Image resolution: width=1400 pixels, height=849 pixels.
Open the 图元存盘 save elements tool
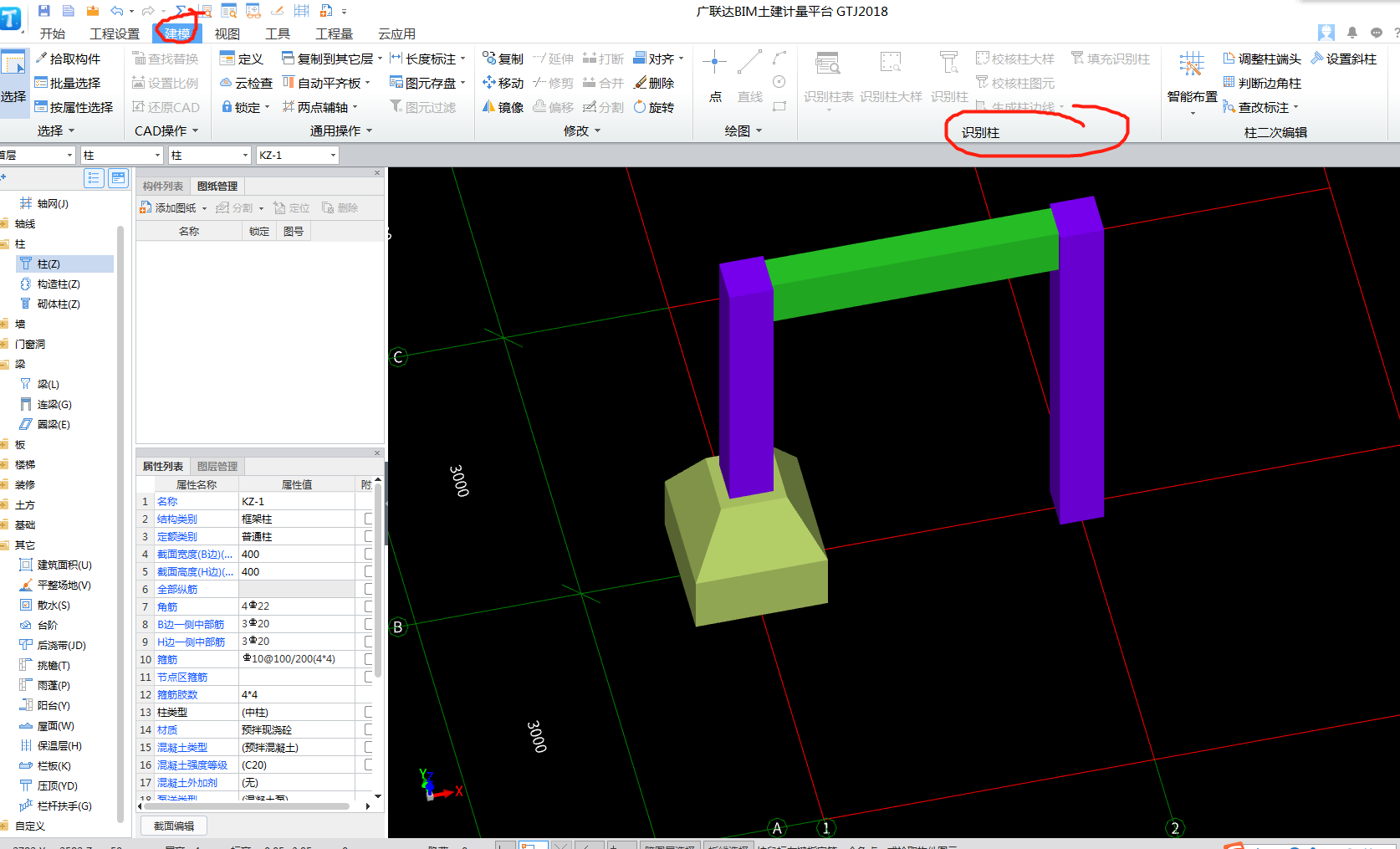[x=427, y=83]
